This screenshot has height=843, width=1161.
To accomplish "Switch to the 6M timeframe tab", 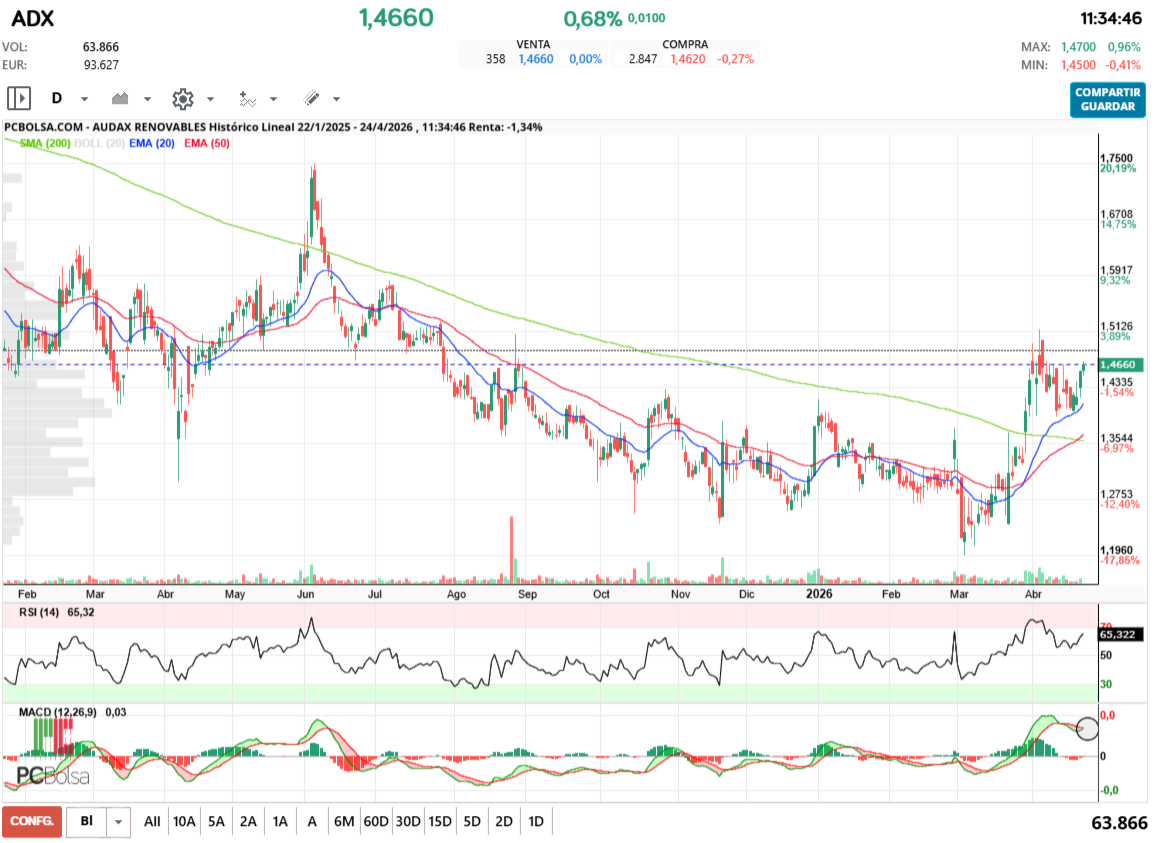I will (x=345, y=821).
